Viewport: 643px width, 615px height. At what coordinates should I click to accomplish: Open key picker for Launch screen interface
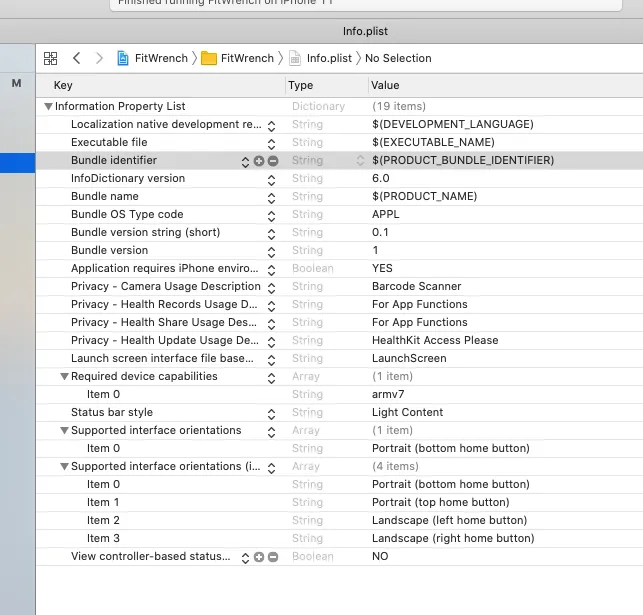point(271,360)
